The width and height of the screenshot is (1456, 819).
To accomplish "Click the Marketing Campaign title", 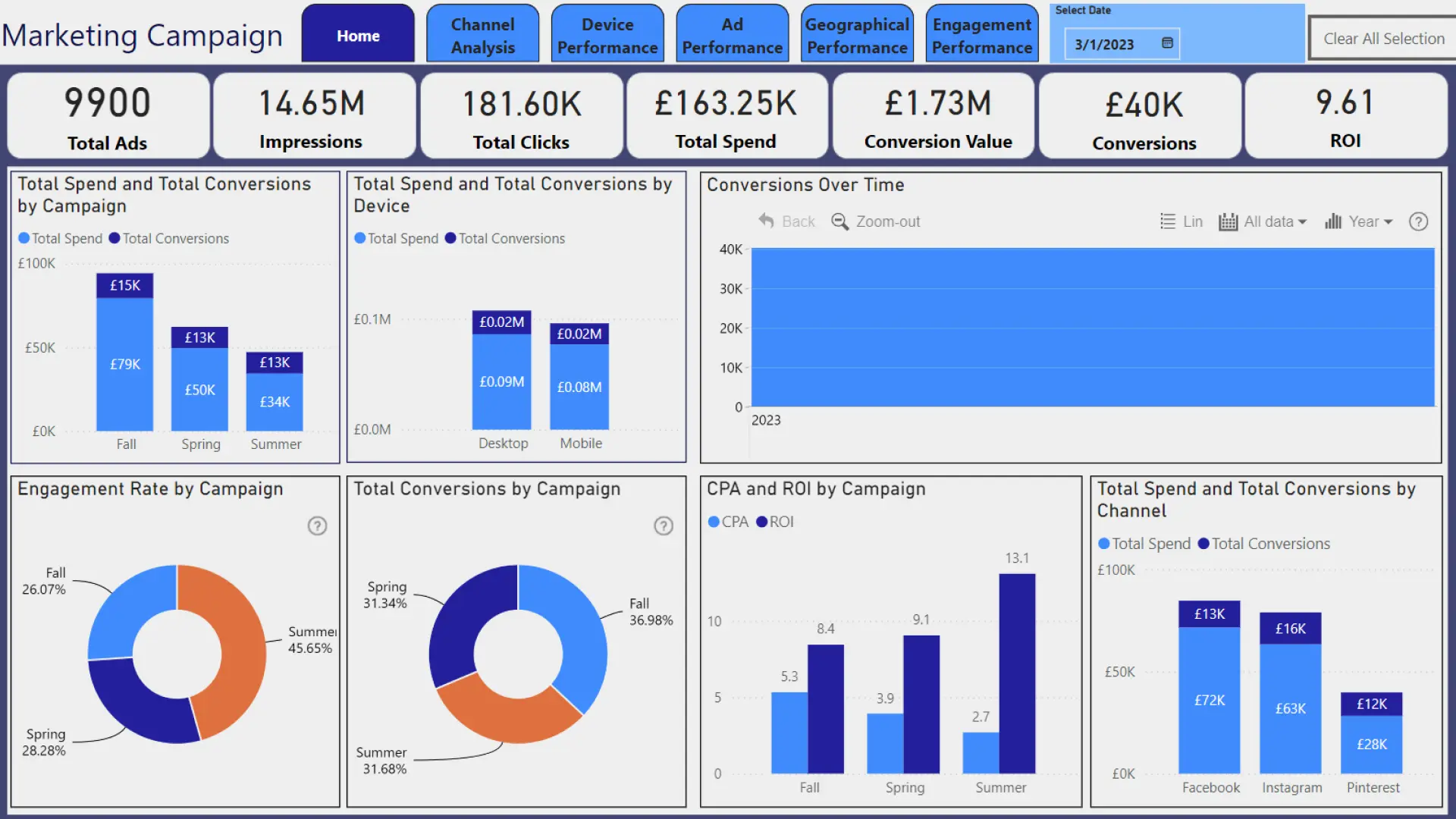I will click(142, 36).
